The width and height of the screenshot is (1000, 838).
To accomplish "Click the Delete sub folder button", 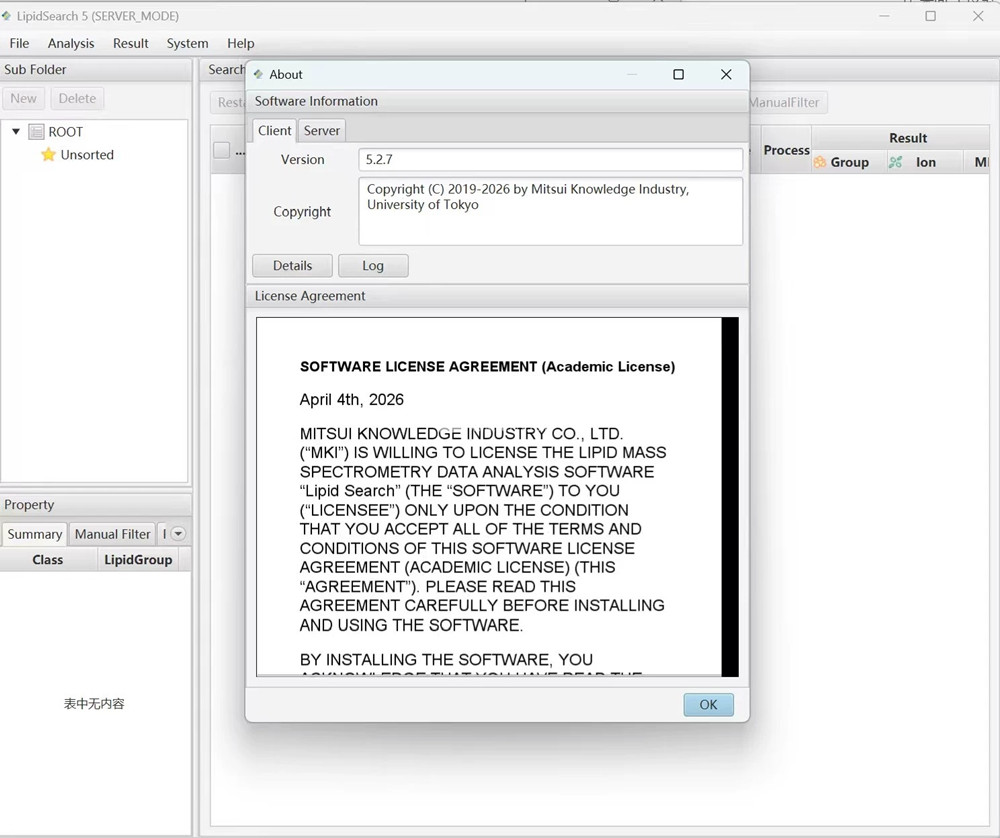I will (x=77, y=99).
